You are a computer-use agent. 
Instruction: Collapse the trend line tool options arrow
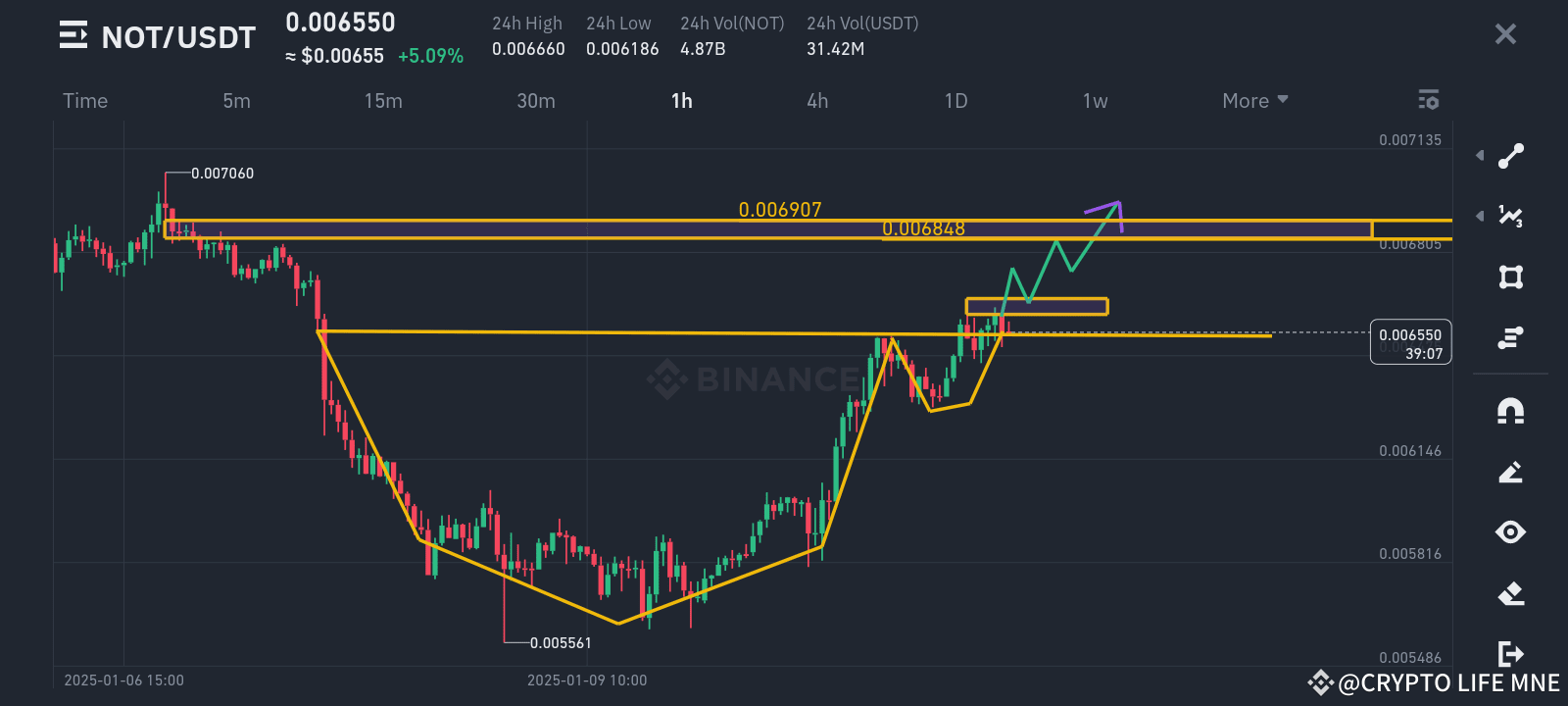pos(1480,156)
